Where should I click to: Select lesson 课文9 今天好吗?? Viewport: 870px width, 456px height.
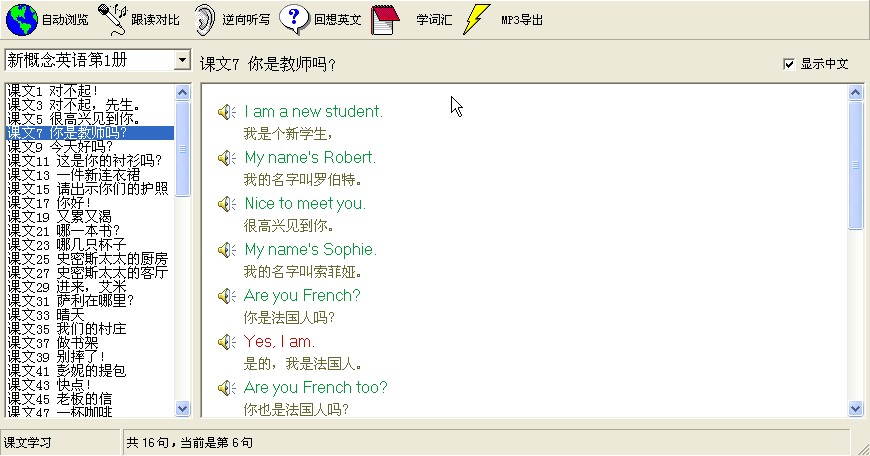pos(90,146)
